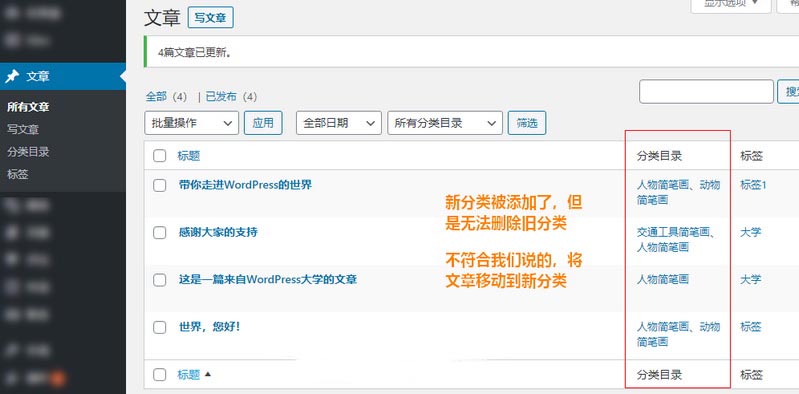The width and height of the screenshot is (799, 394).
Task: Click the sort arrow beside footer 标题
Action: coord(207,375)
